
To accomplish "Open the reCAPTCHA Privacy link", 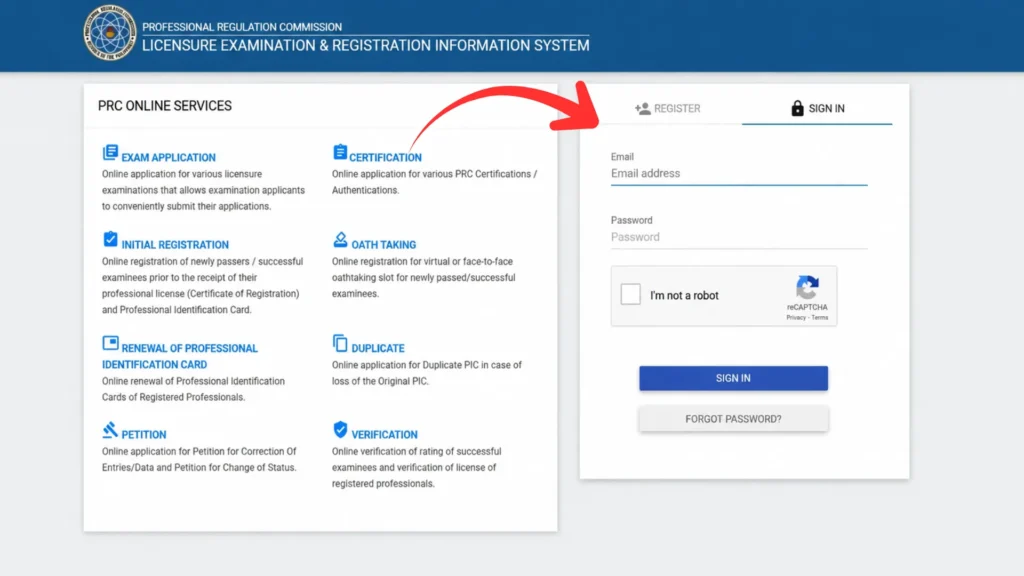I will [795, 317].
